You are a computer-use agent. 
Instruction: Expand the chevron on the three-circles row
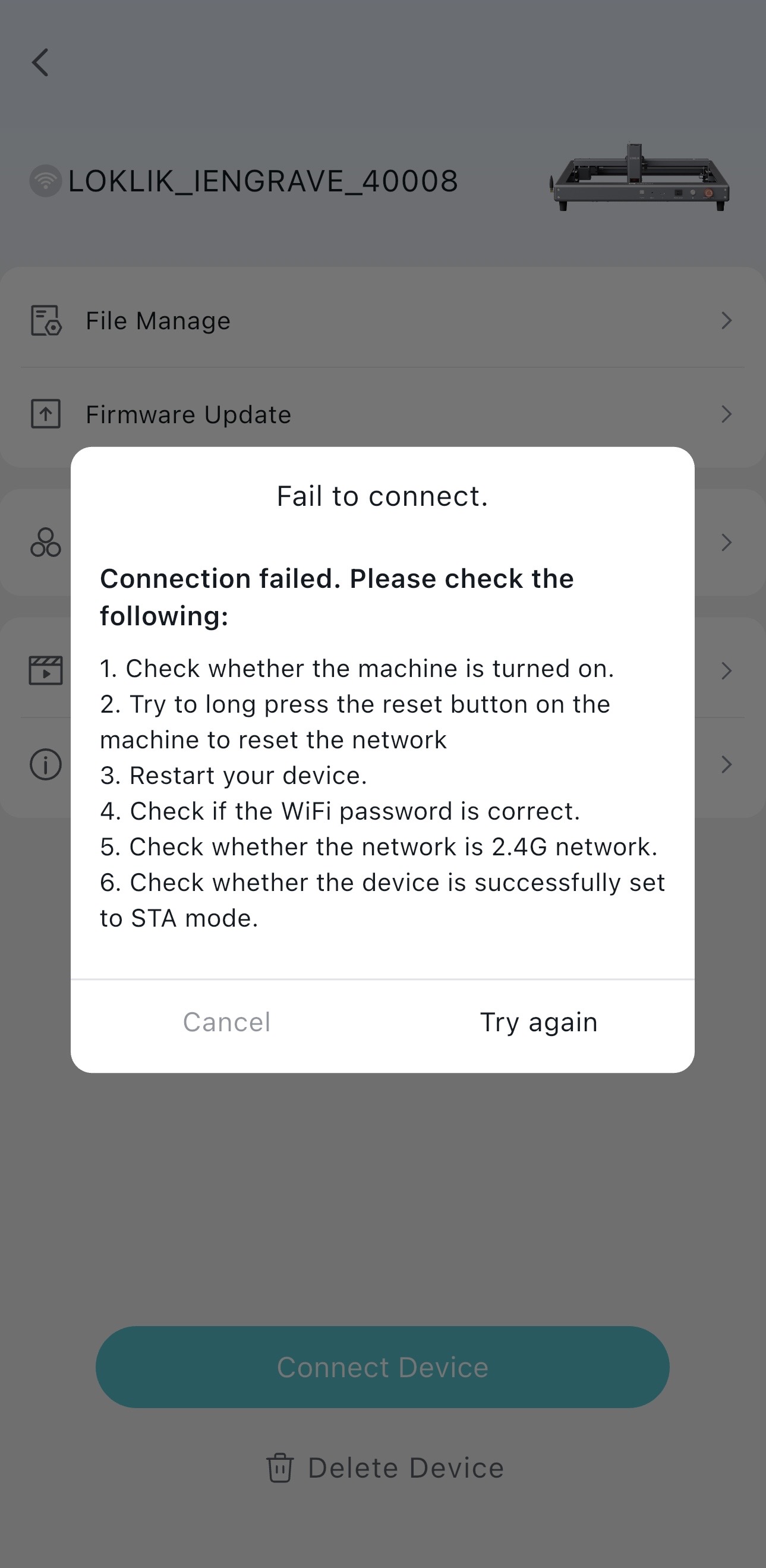coord(726,542)
